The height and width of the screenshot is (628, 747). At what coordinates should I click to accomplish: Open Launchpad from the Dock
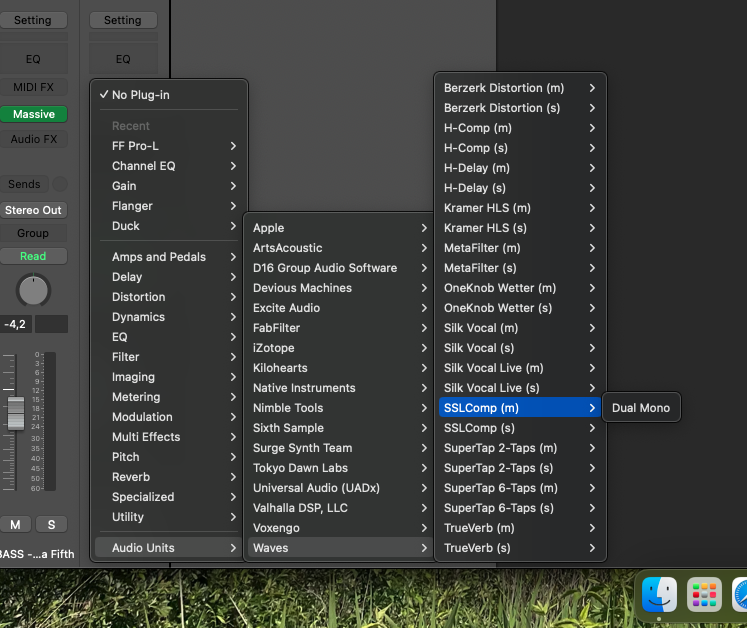tap(704, 595)
